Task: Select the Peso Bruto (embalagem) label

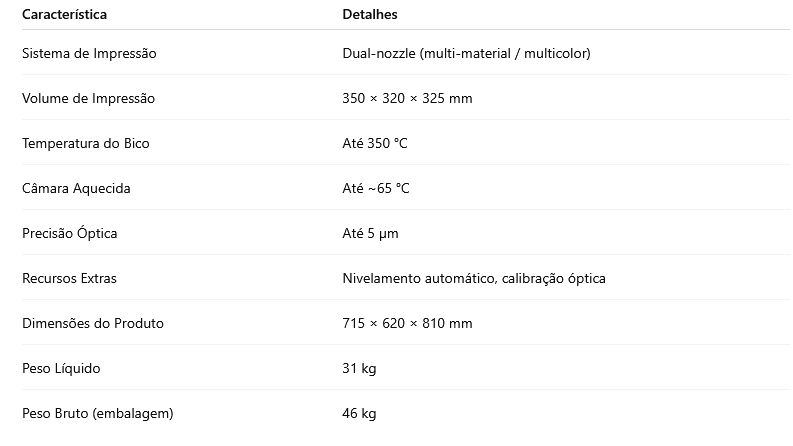Action: 98,414
